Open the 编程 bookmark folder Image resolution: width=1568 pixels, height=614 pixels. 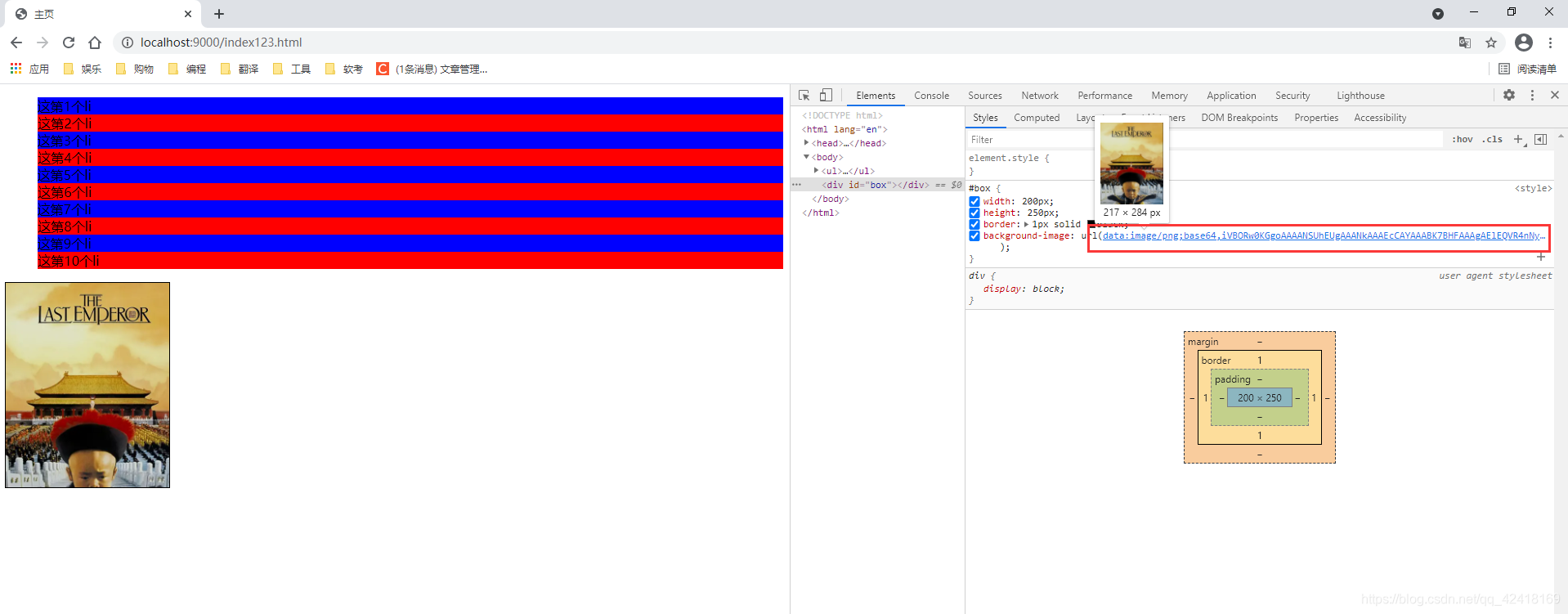[186, 69]
